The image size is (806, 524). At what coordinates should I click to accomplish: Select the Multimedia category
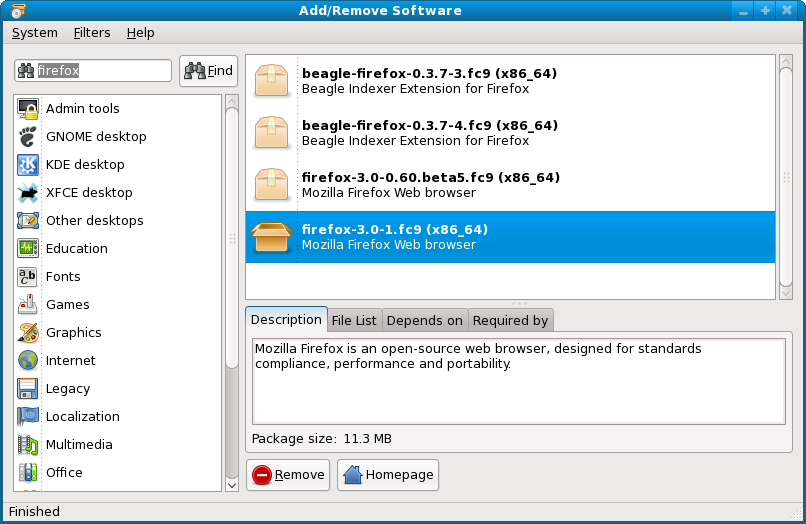click(x=118, y=445)
